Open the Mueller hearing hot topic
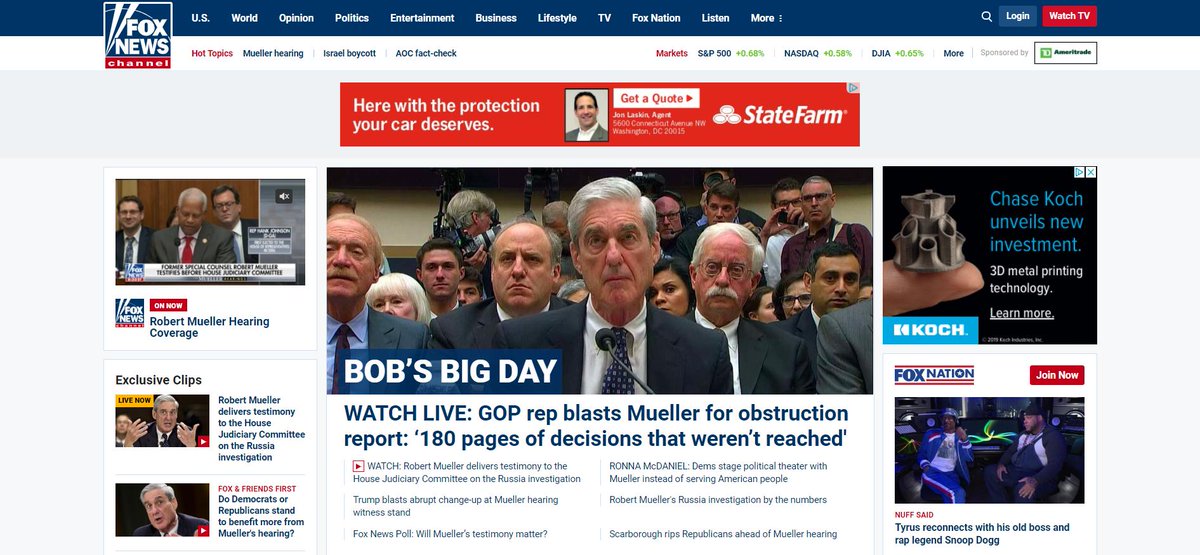 coord(273,53)
